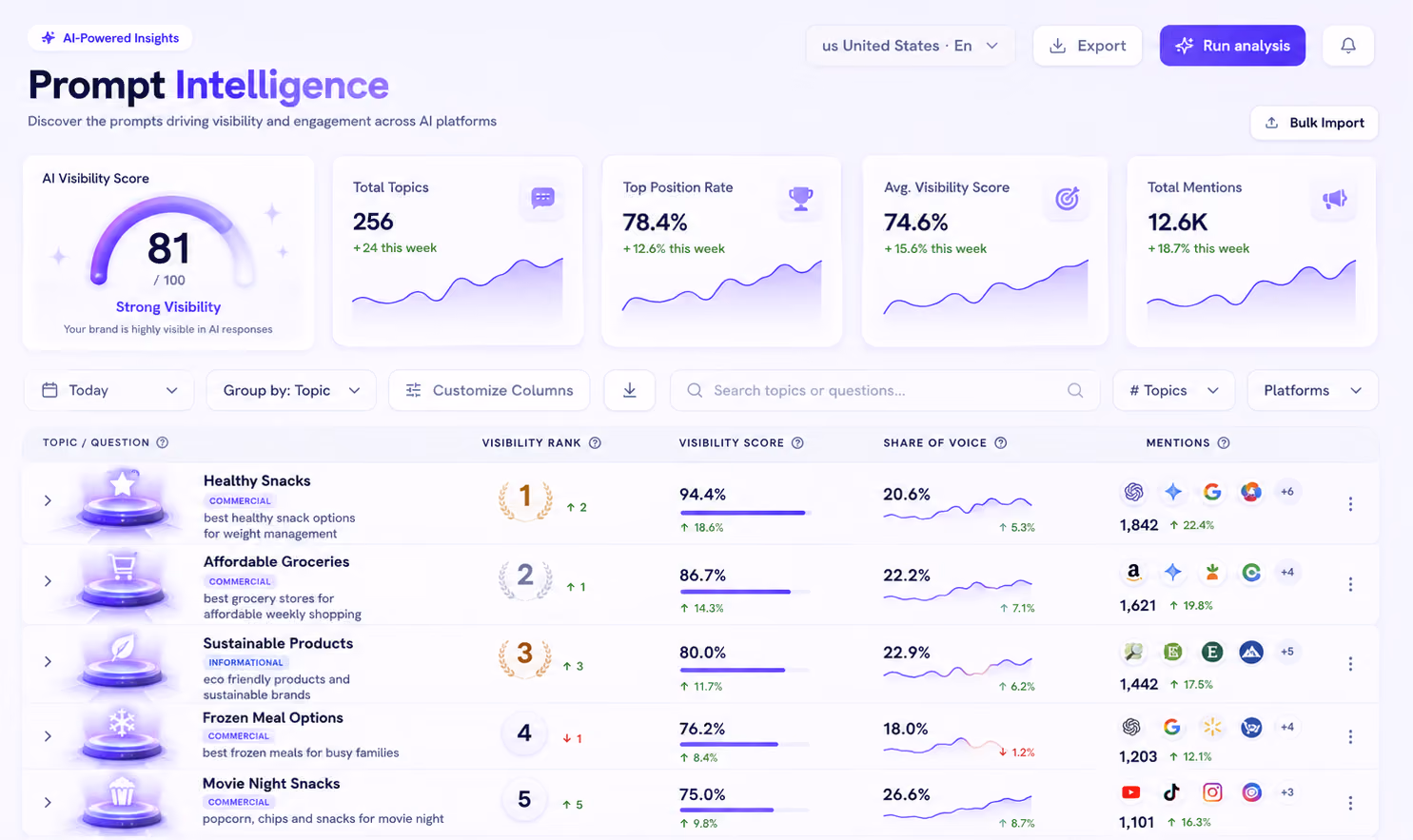The width and height of the screenshot is (1413, 840).
Task: Click the AI-Powered Insights badge
Action: coord(109,38)
